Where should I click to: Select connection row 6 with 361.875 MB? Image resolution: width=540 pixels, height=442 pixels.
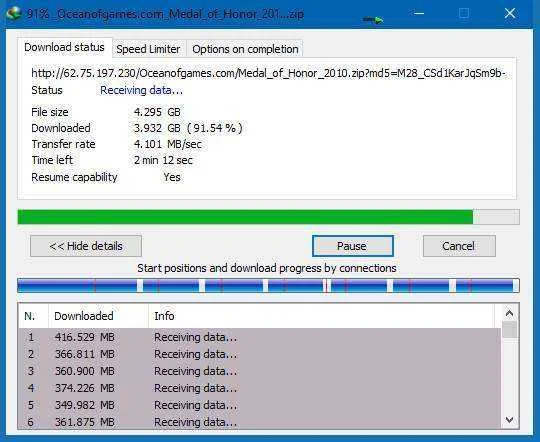260,422
